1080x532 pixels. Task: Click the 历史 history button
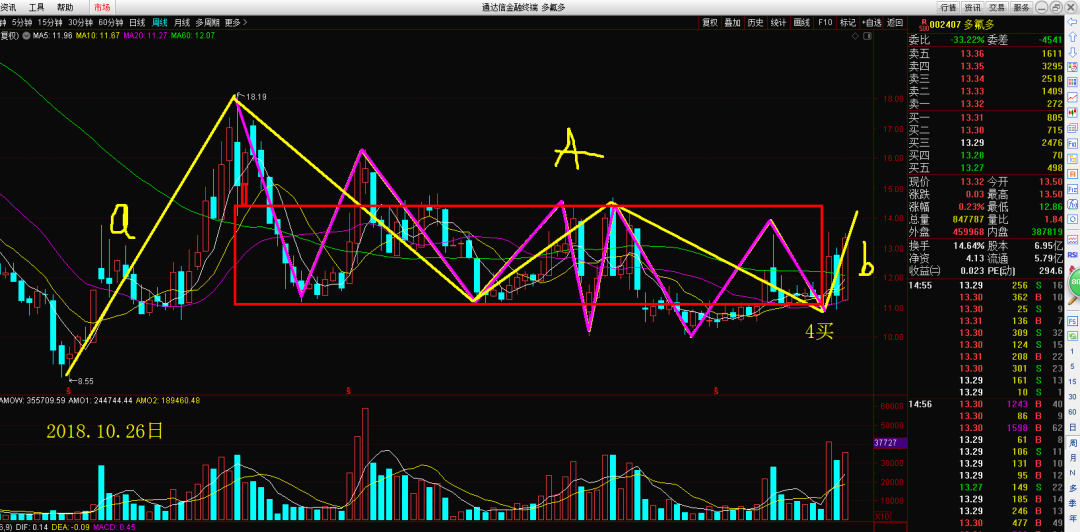pyautogui.click(x=756, y=22)
